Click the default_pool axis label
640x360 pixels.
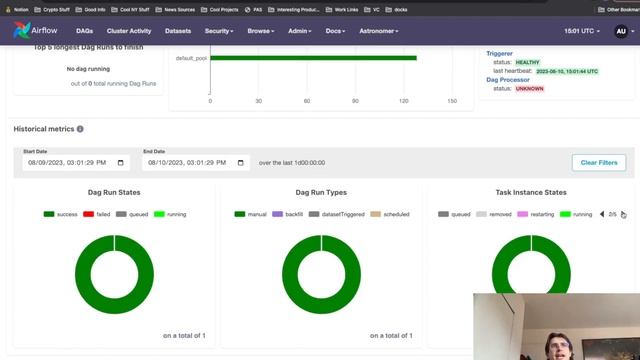[x=191, y=58]
